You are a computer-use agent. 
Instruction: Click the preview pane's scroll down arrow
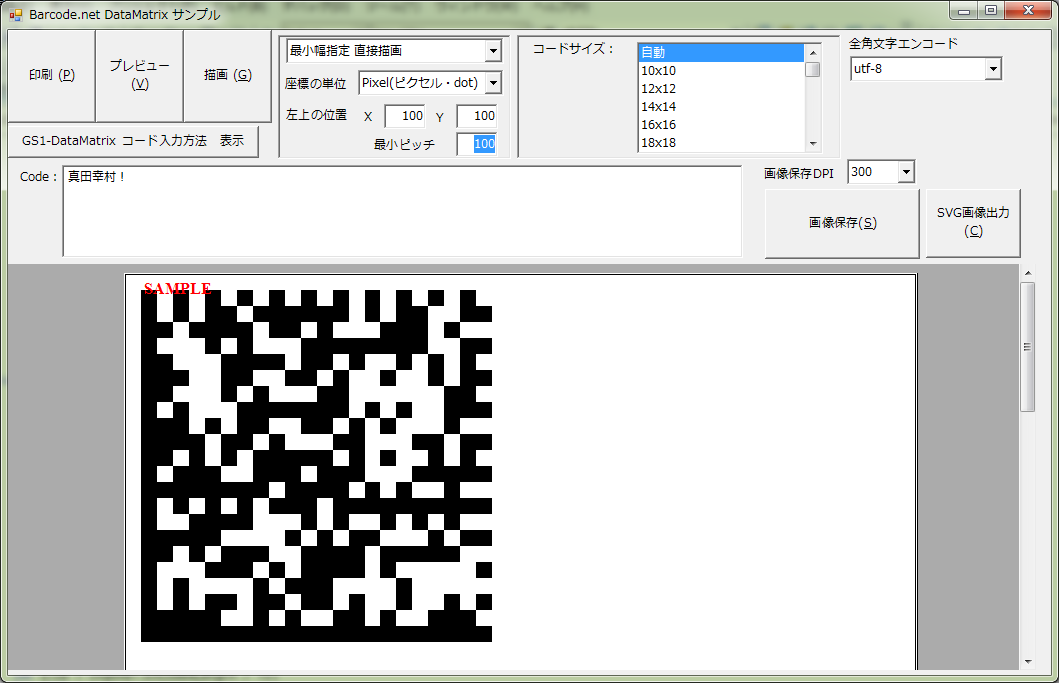pos(1027,662)
